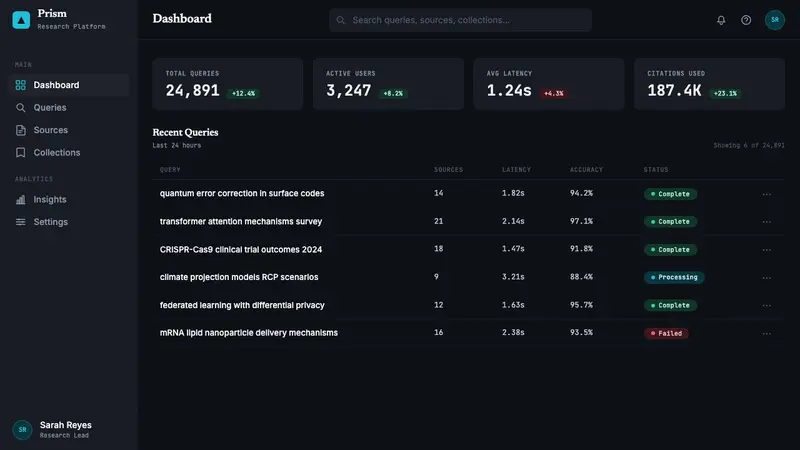Click the Failed status badge
The image size is (800, 450).
666,333
